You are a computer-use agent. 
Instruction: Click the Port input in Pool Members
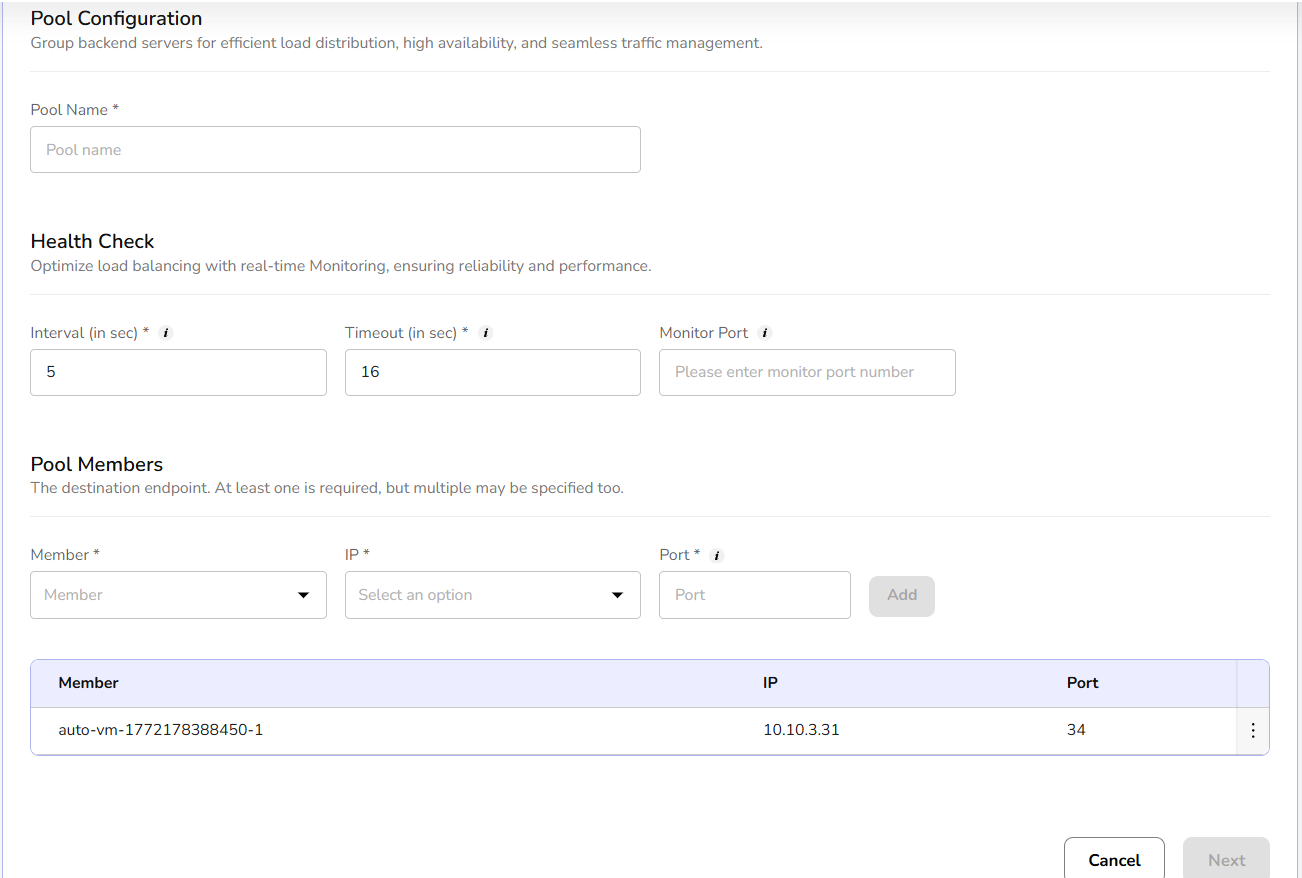(x=754, y=595)
